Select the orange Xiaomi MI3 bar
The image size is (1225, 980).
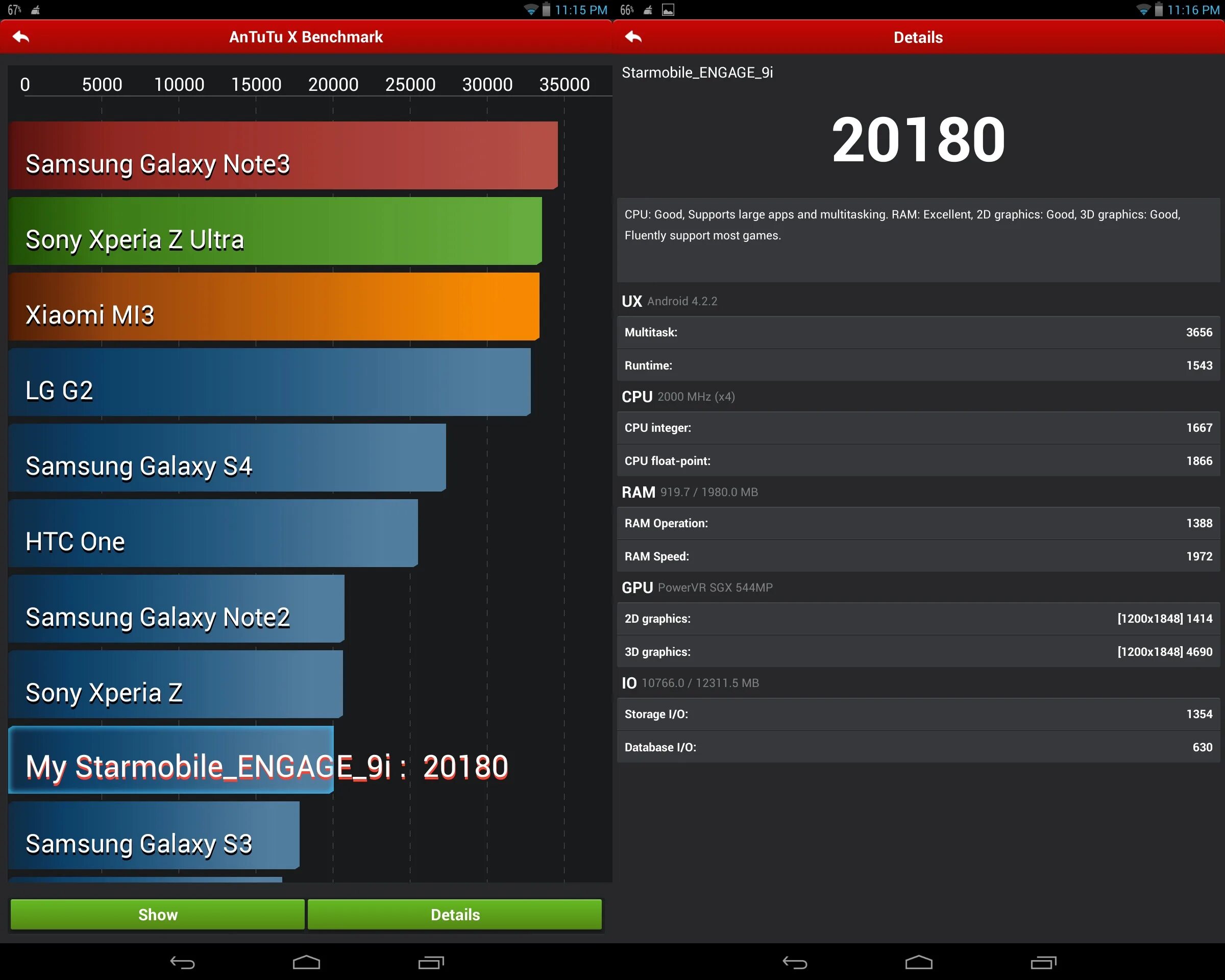click(x=274, y=306)
